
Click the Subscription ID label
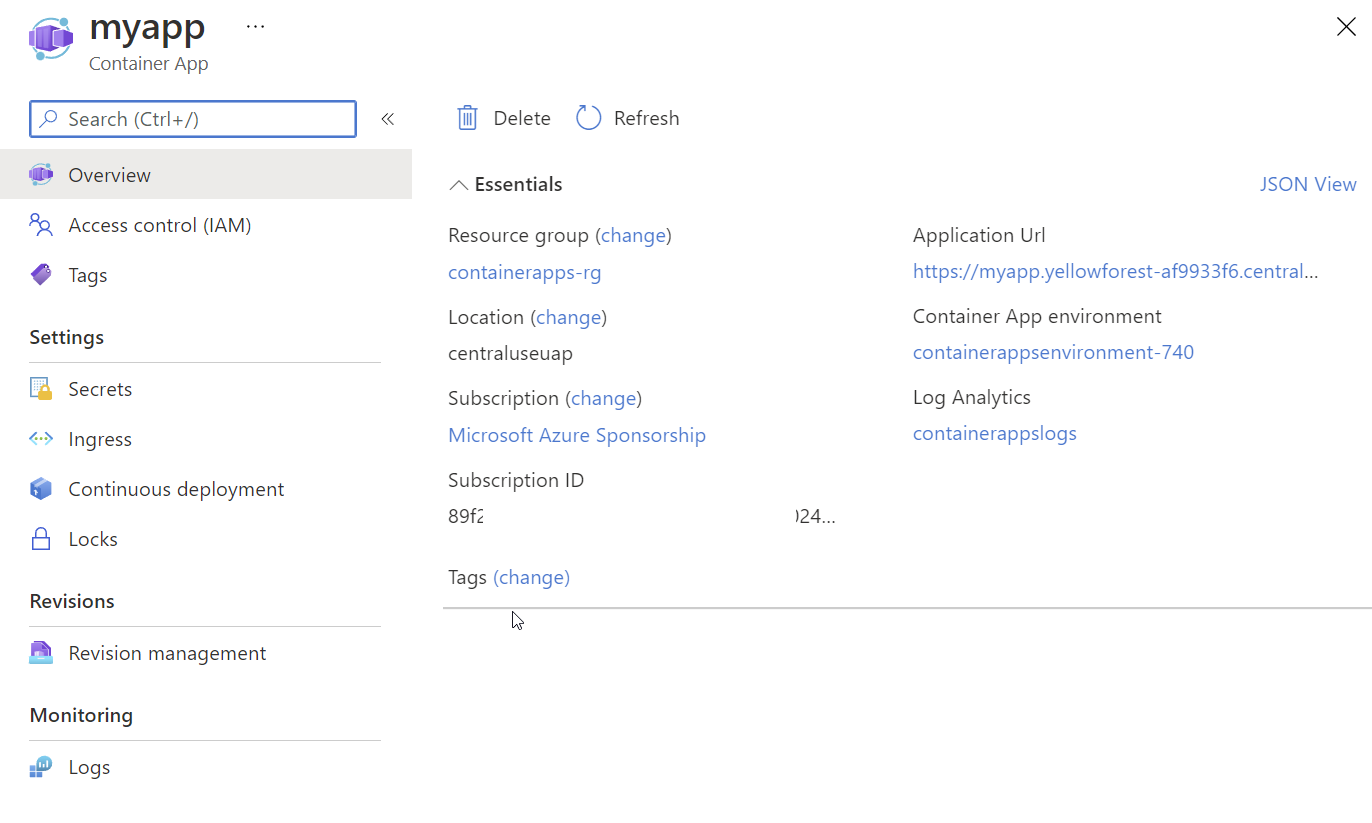pos(516,480)
